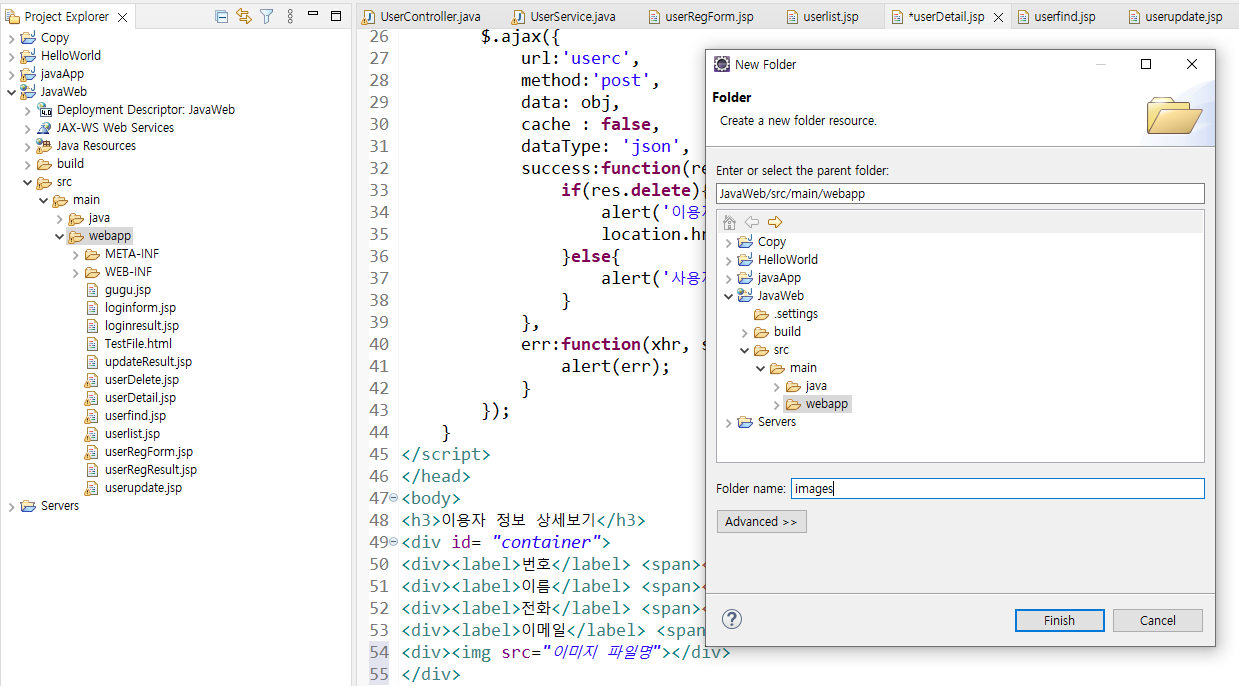This screenshot has width=1239, height=686.
Task: Select loginform.jsp in Project Explorer
Action: point(140,308)
